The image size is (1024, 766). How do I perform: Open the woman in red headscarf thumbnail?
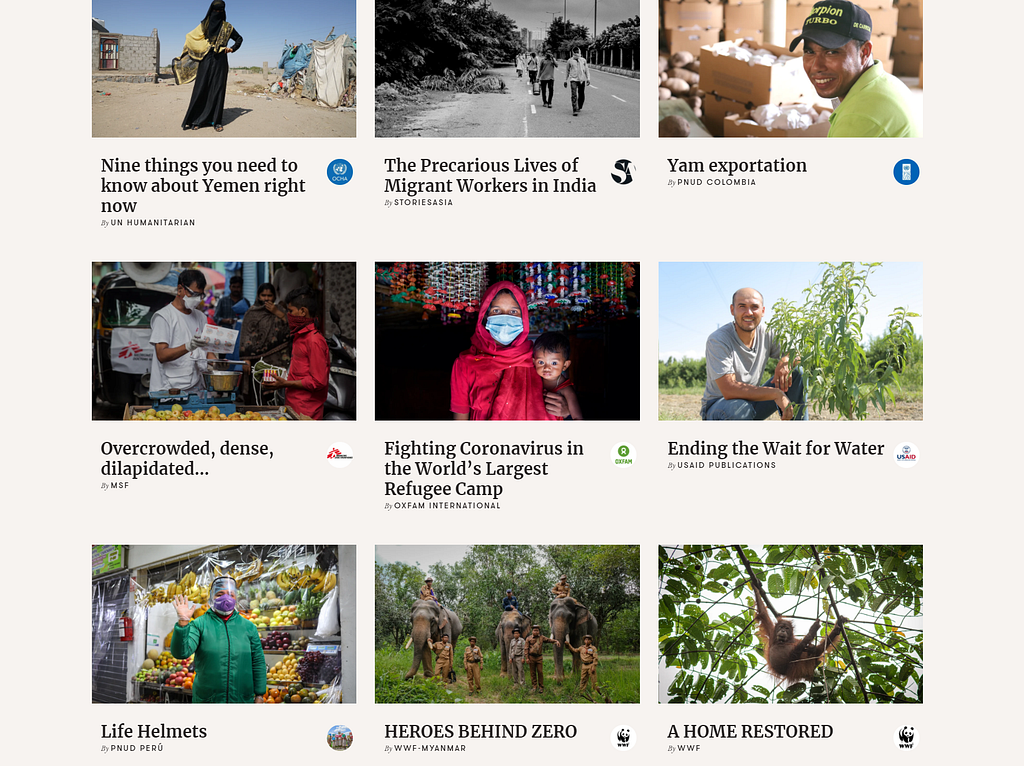507,341
